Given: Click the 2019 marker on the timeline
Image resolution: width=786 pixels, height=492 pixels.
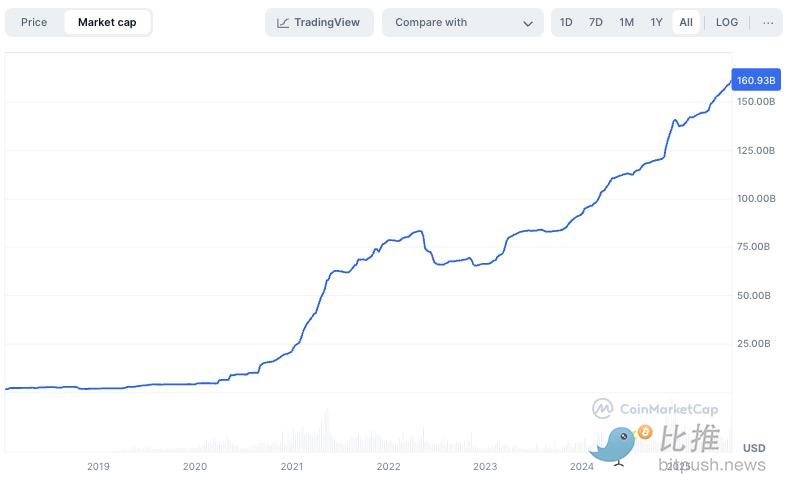Looking at the screenshot, I should (x=98, y=466).
